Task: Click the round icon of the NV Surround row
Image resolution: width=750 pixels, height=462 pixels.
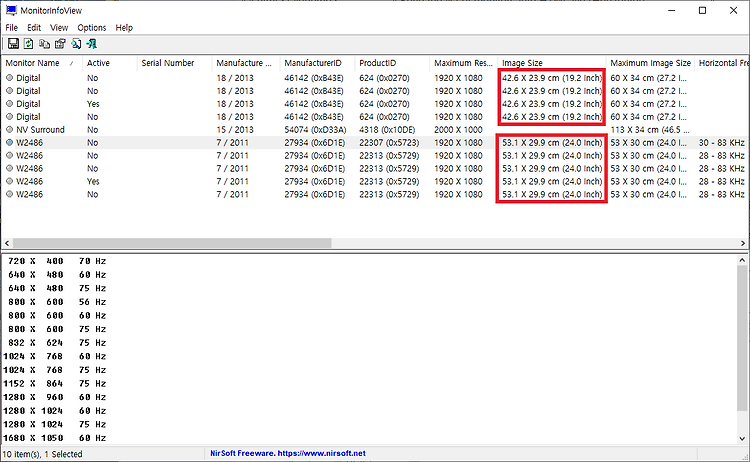Action: 10,130
